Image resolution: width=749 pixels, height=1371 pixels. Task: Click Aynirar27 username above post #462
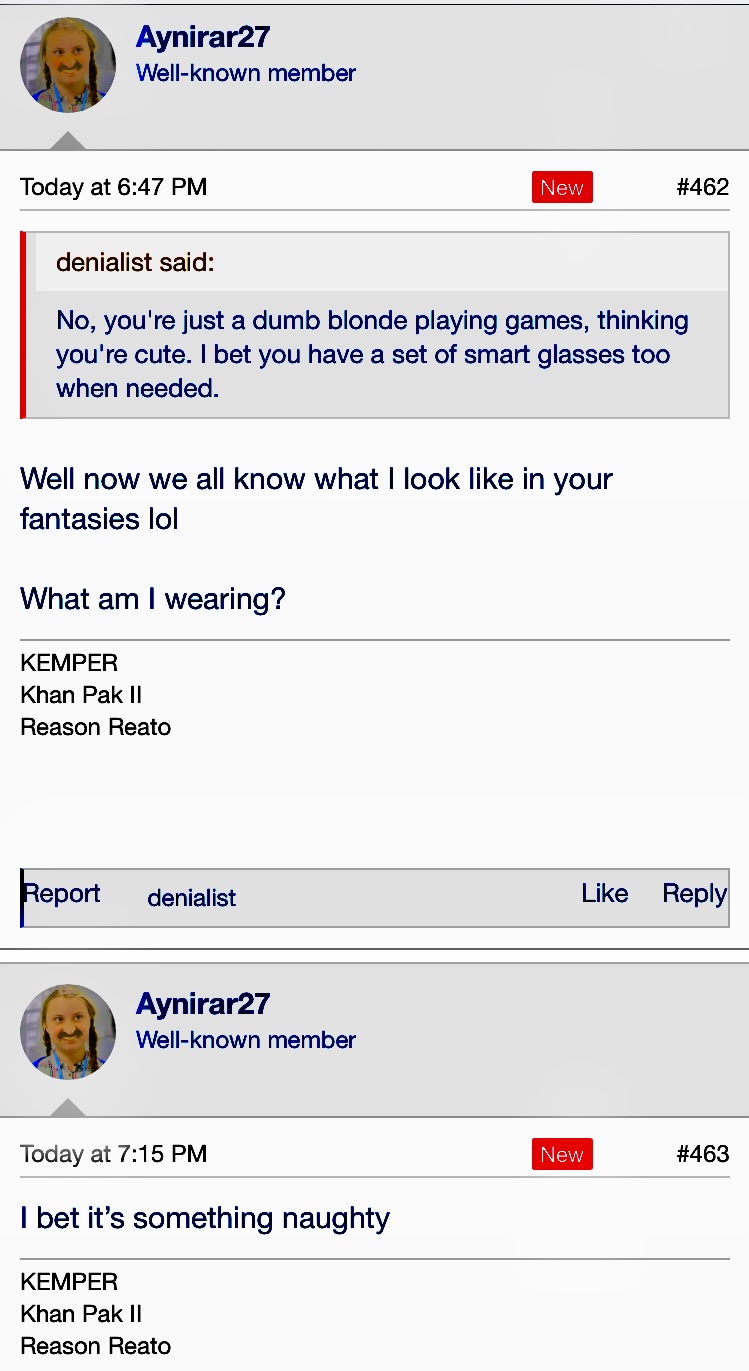203,37
